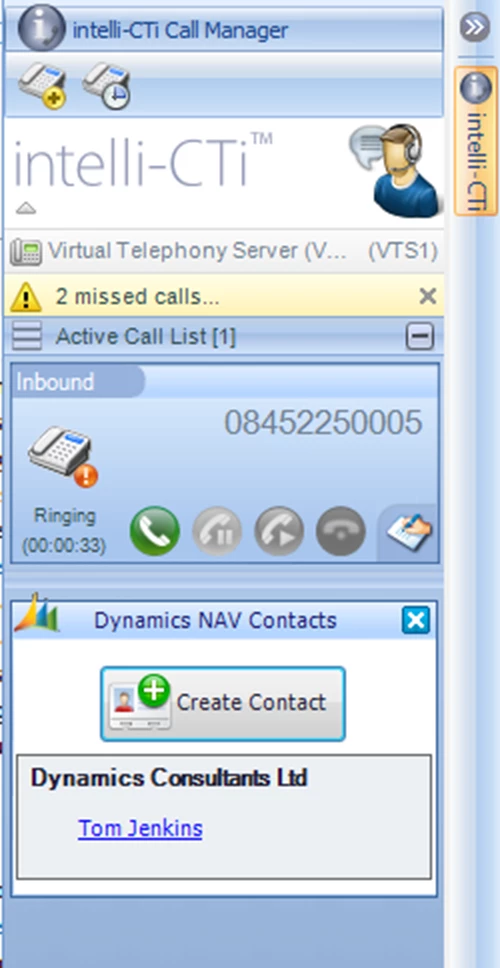Click the hold call button
Image resolution: width=500 pixels, height=968 pixels.
[217, 531]
